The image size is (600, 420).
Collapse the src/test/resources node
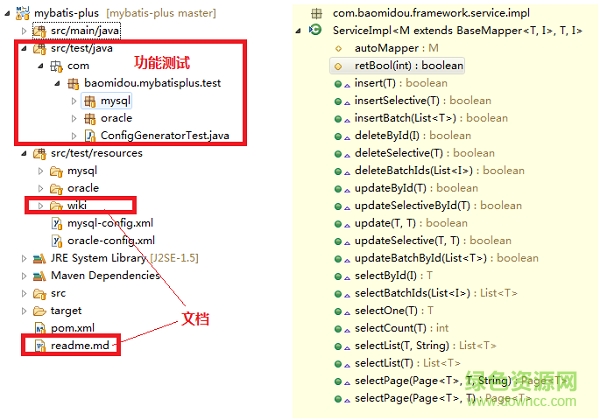click(24, 154)
